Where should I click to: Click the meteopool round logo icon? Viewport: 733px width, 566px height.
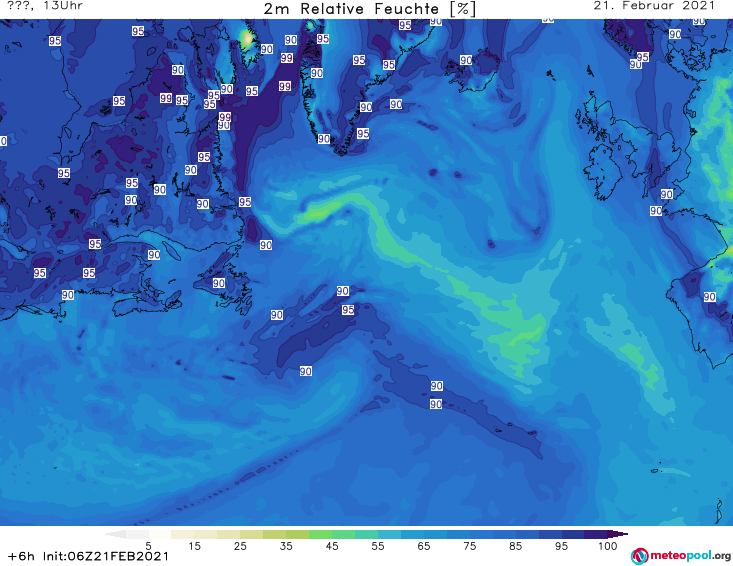point(640,556)
